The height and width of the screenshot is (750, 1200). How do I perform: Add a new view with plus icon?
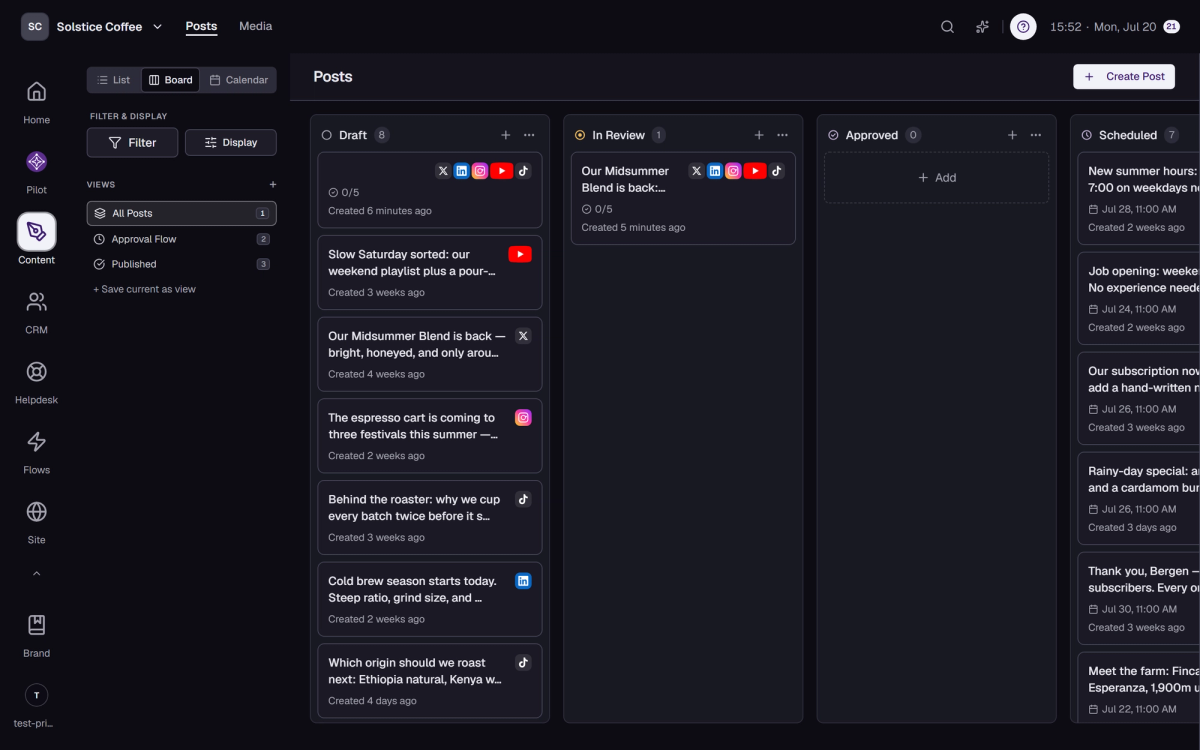[x=273, y=184]
